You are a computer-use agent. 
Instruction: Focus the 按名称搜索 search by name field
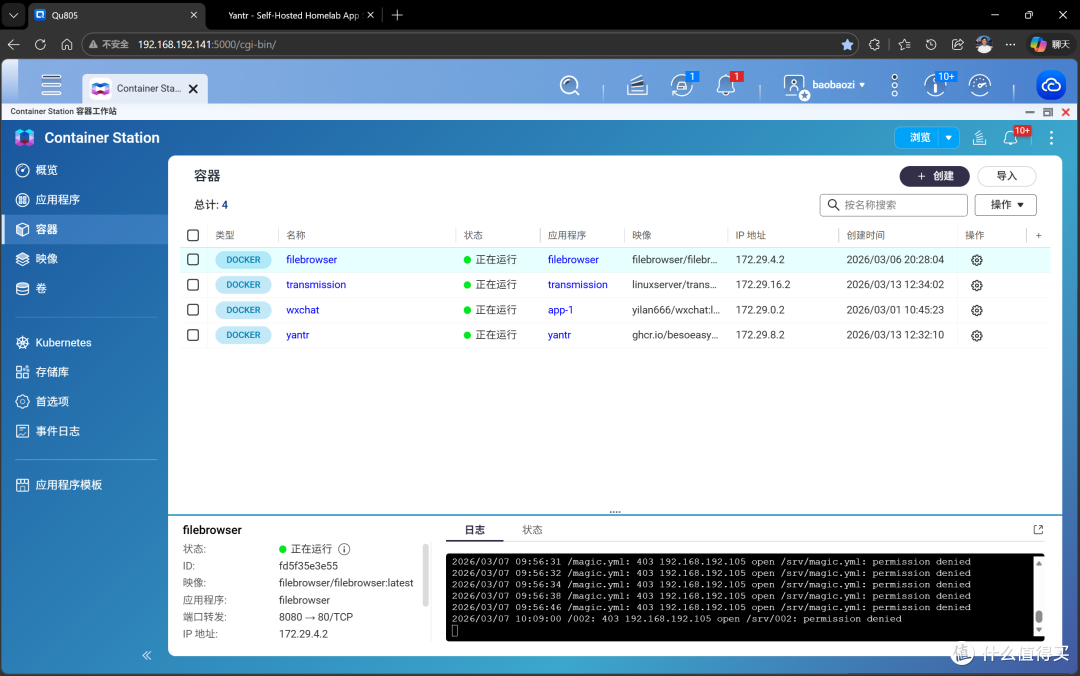tap(893, 205)
